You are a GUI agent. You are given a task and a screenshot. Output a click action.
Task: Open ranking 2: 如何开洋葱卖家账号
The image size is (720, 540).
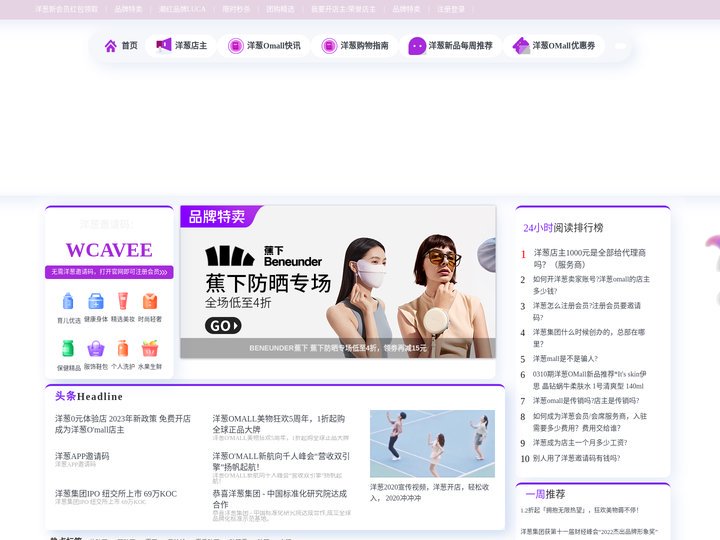coord(591,285)
